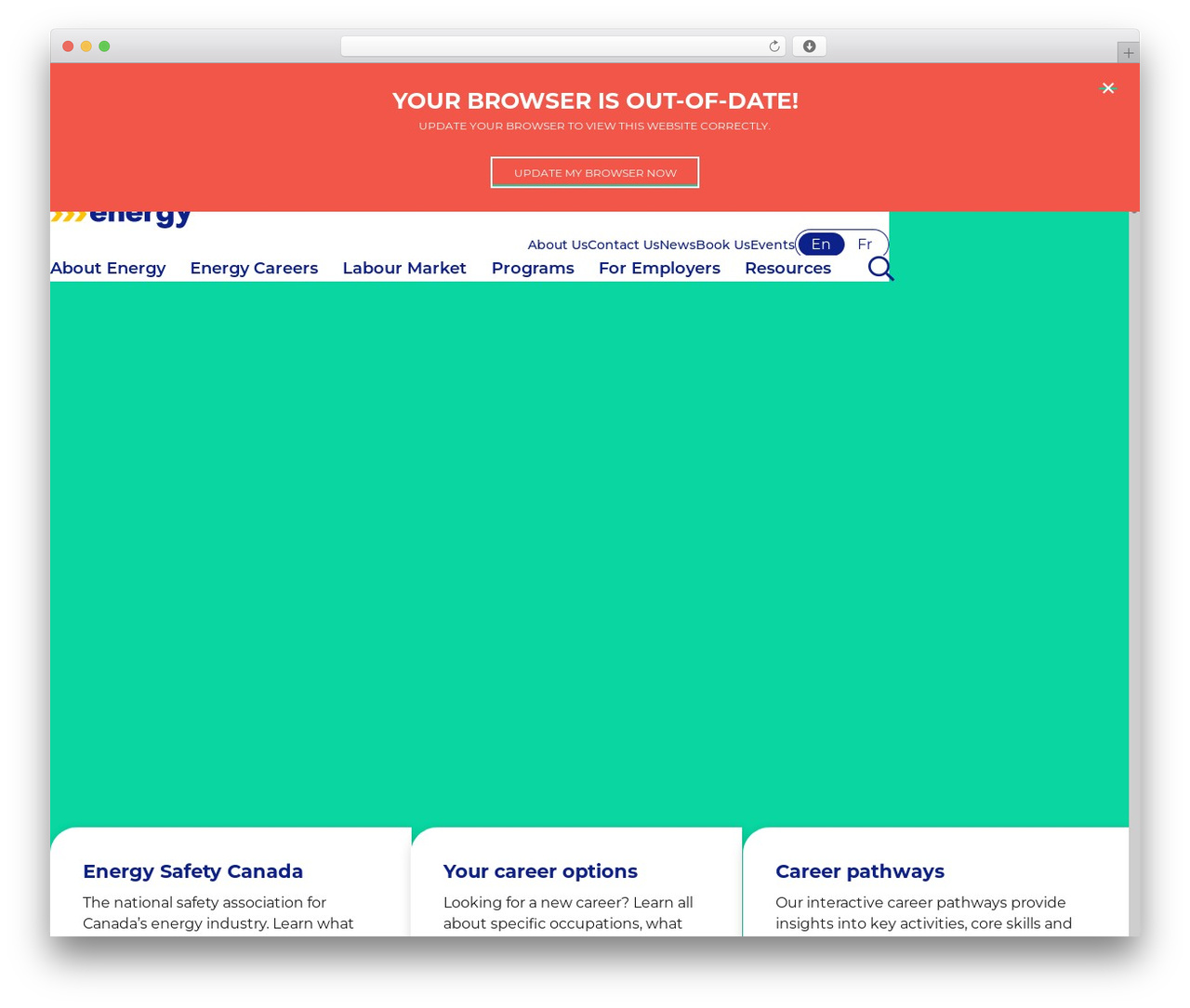Open the Energy Careers menu
This screenshot has width=1190, height=1008.
[254, 268]
